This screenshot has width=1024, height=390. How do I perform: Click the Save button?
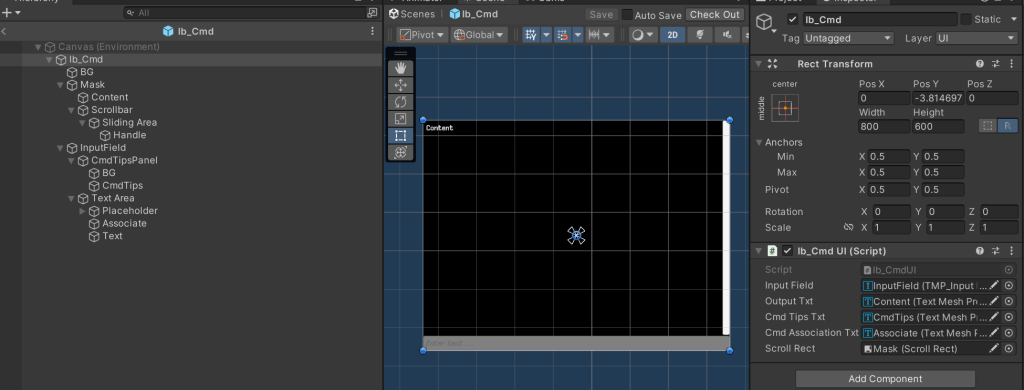(x=601, y=14)
